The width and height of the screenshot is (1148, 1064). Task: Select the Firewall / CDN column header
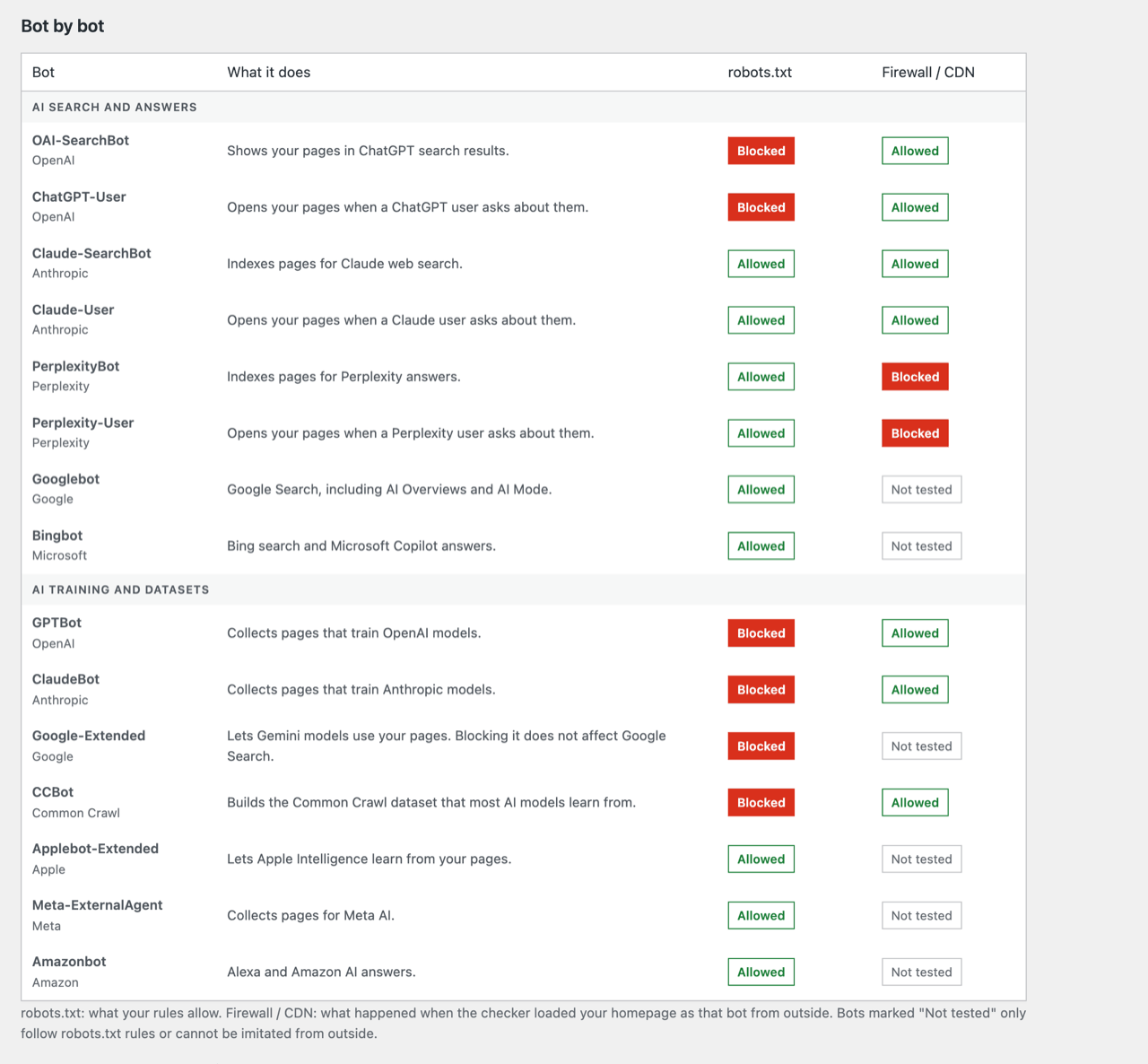coord(928,73)
